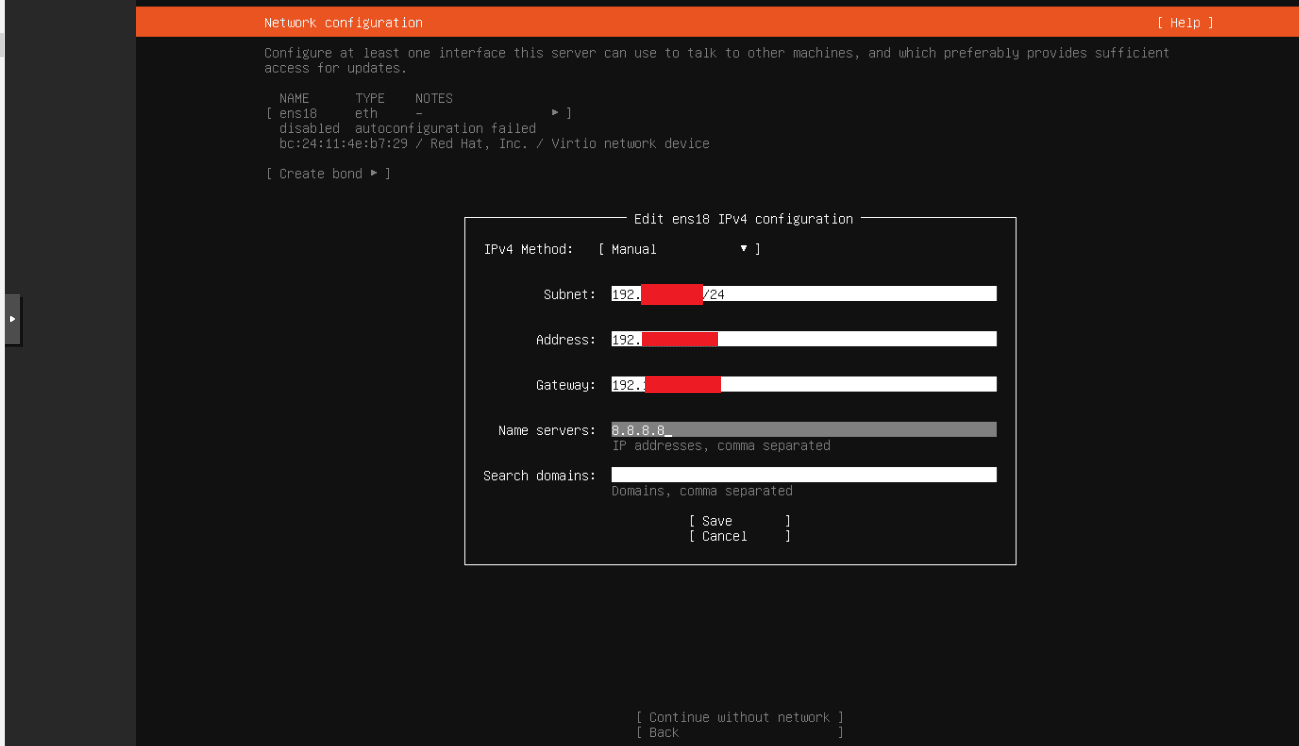Screen dimensions: 1299x746
Task: Click the IP addresses, comma separated hint
Action: click(x=721, y=445)
